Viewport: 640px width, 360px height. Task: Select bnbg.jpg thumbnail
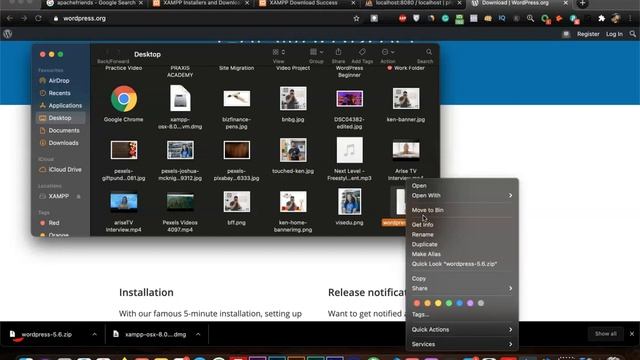(x=293, y=98)
